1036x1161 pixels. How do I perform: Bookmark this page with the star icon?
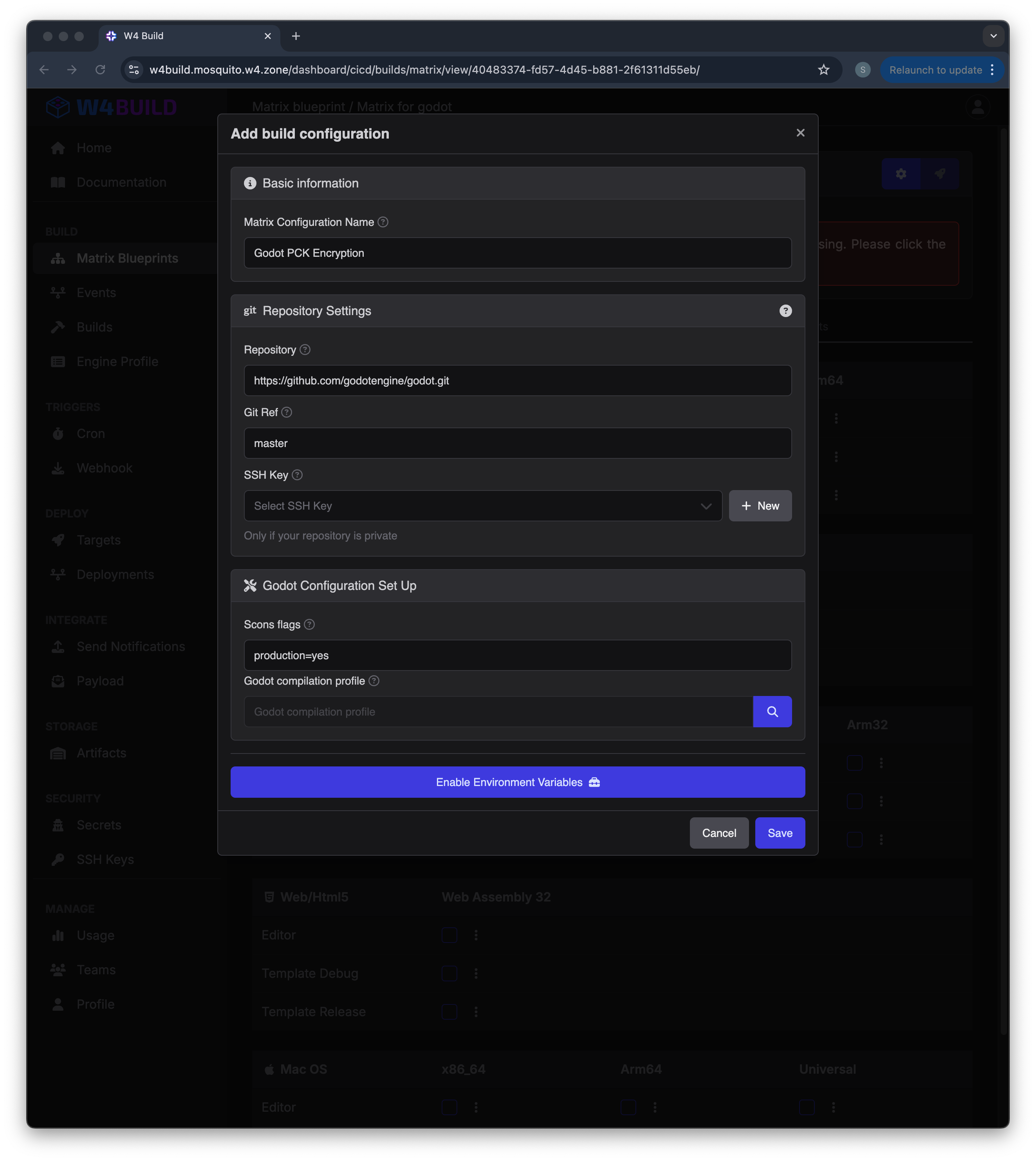pos(823,69)
